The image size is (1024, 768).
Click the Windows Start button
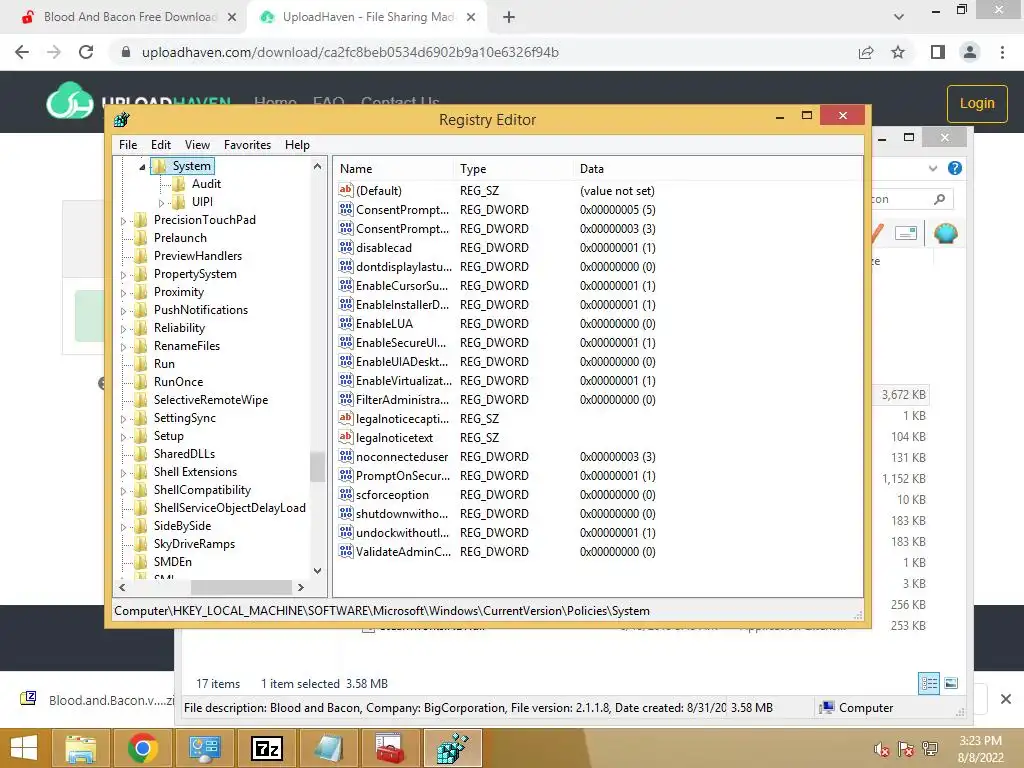coord(24,748)
